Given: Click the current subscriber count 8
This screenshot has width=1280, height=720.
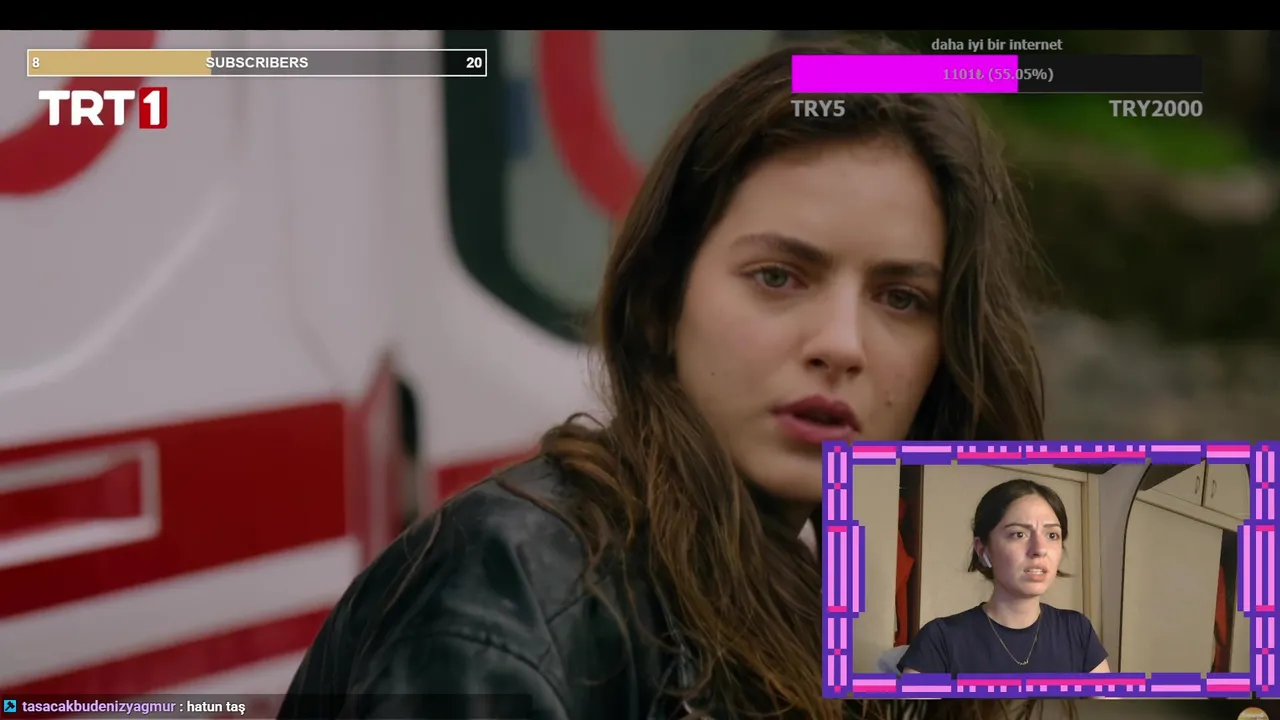Looking at the screenshot, I should pos(36,63).
